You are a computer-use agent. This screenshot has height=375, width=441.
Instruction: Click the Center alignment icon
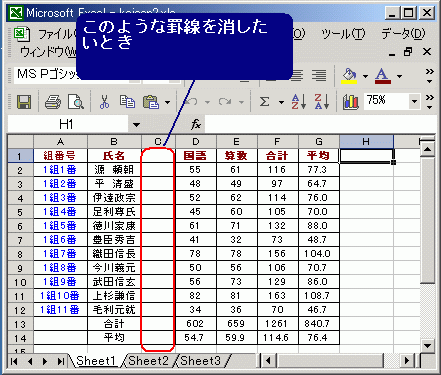tap(296, 76)
